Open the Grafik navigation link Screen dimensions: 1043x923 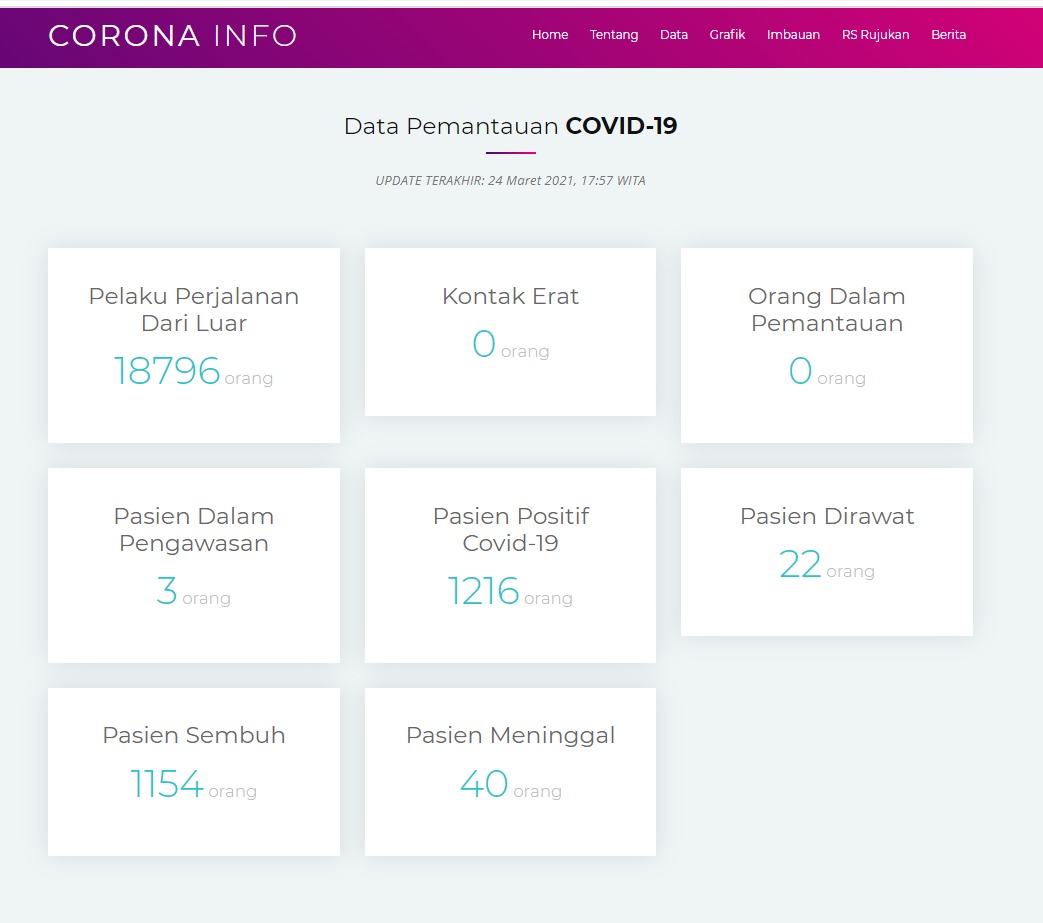(728, 35)
